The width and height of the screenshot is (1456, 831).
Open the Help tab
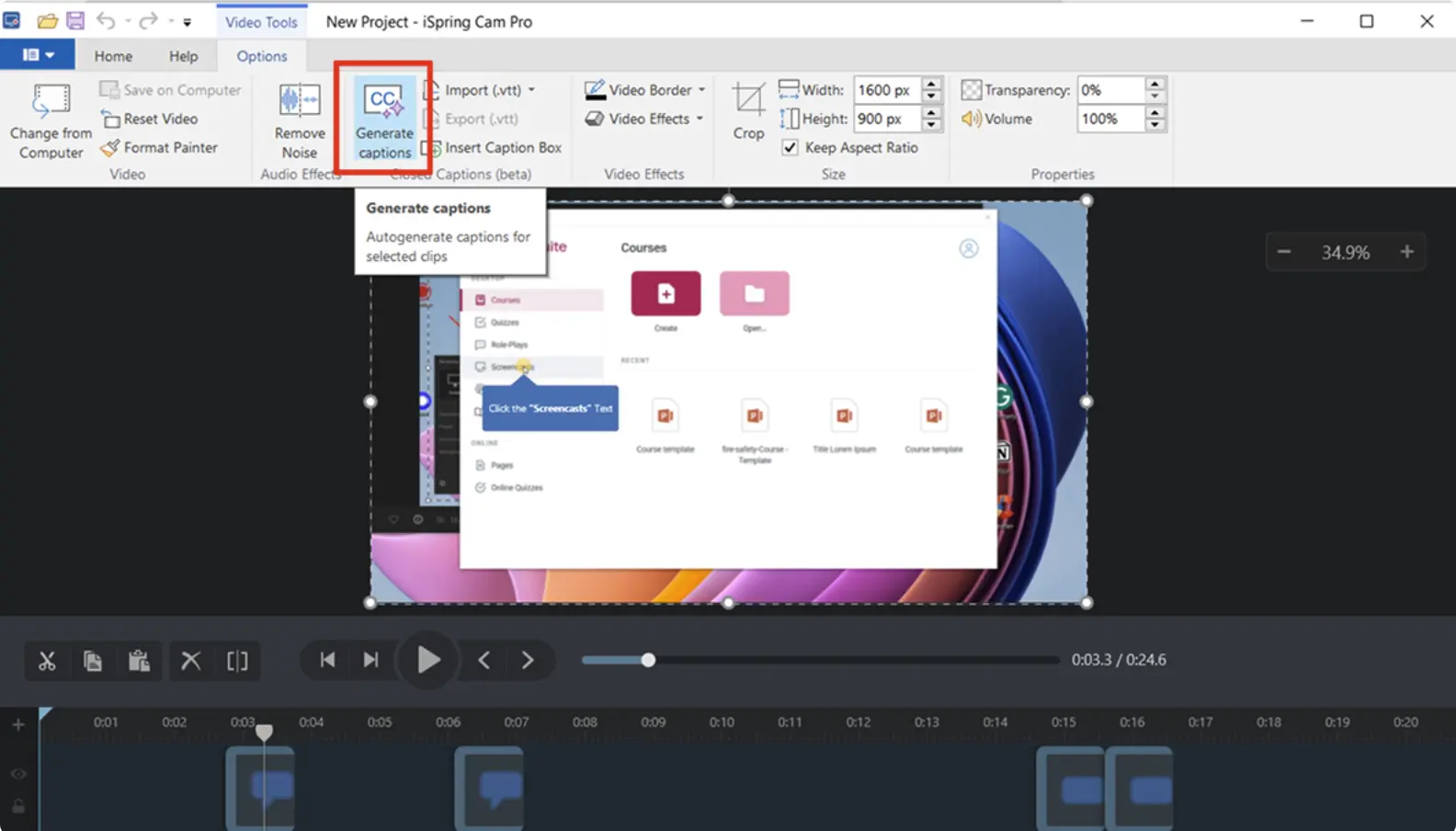(x=183, y=56)
